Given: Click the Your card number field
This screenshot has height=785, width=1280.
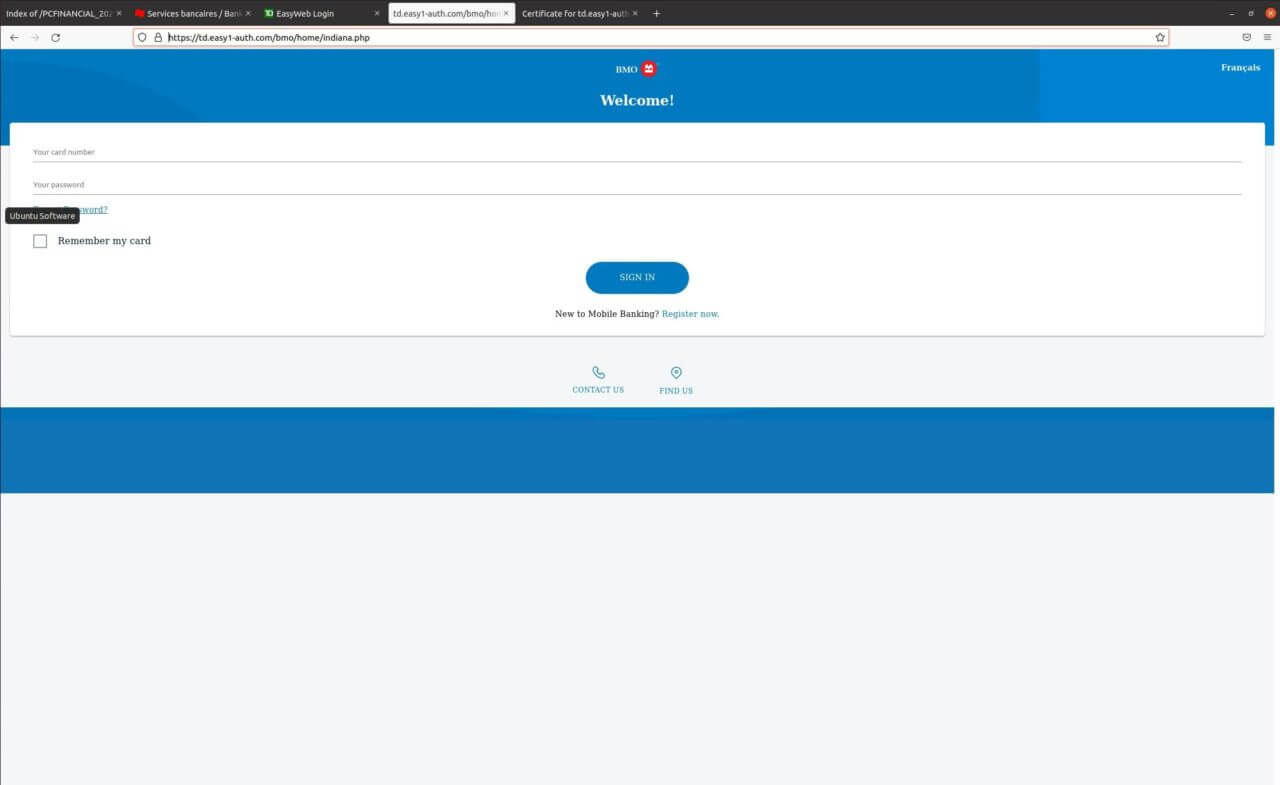Looking at the screenshot, I should point(636,153).
